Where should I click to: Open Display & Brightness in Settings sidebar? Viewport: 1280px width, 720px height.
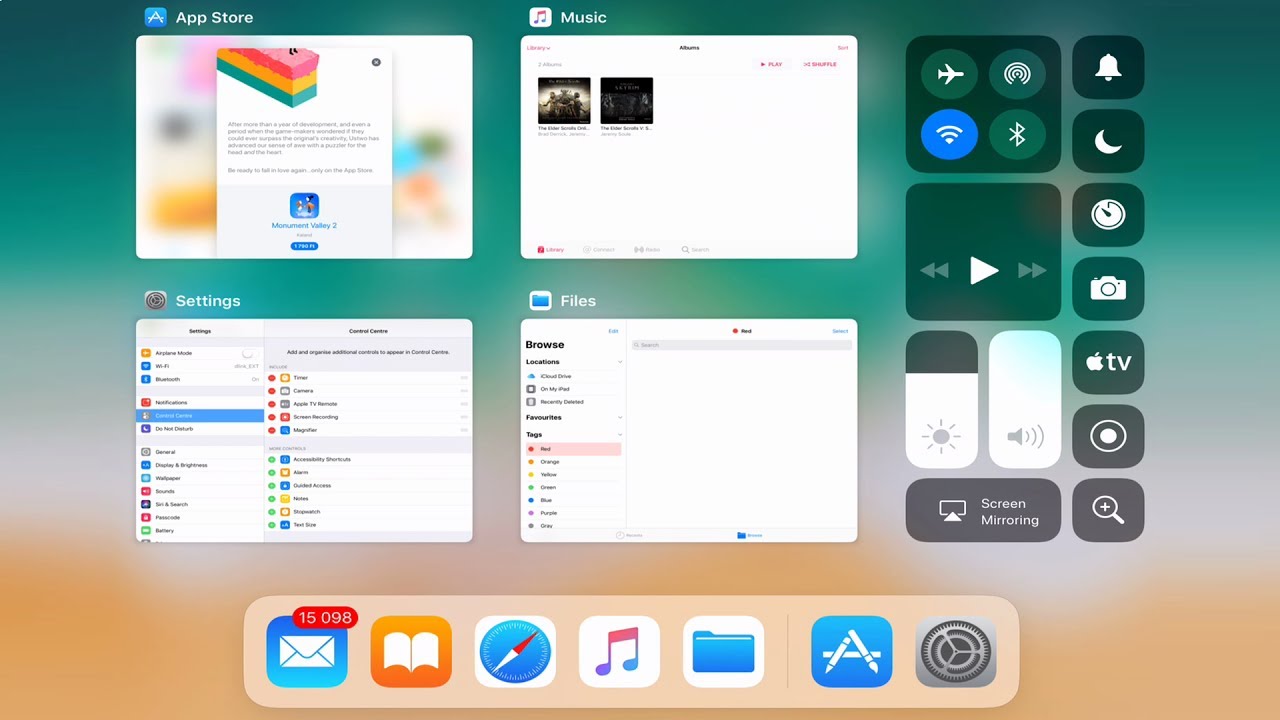(200, 465)
